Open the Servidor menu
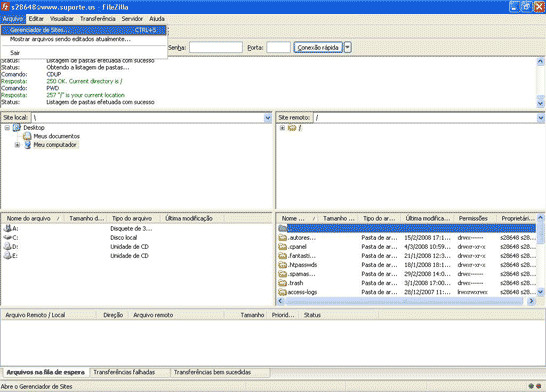Image resolution: width=546 pixels, height=392 pixels. (x=132, y=19)
